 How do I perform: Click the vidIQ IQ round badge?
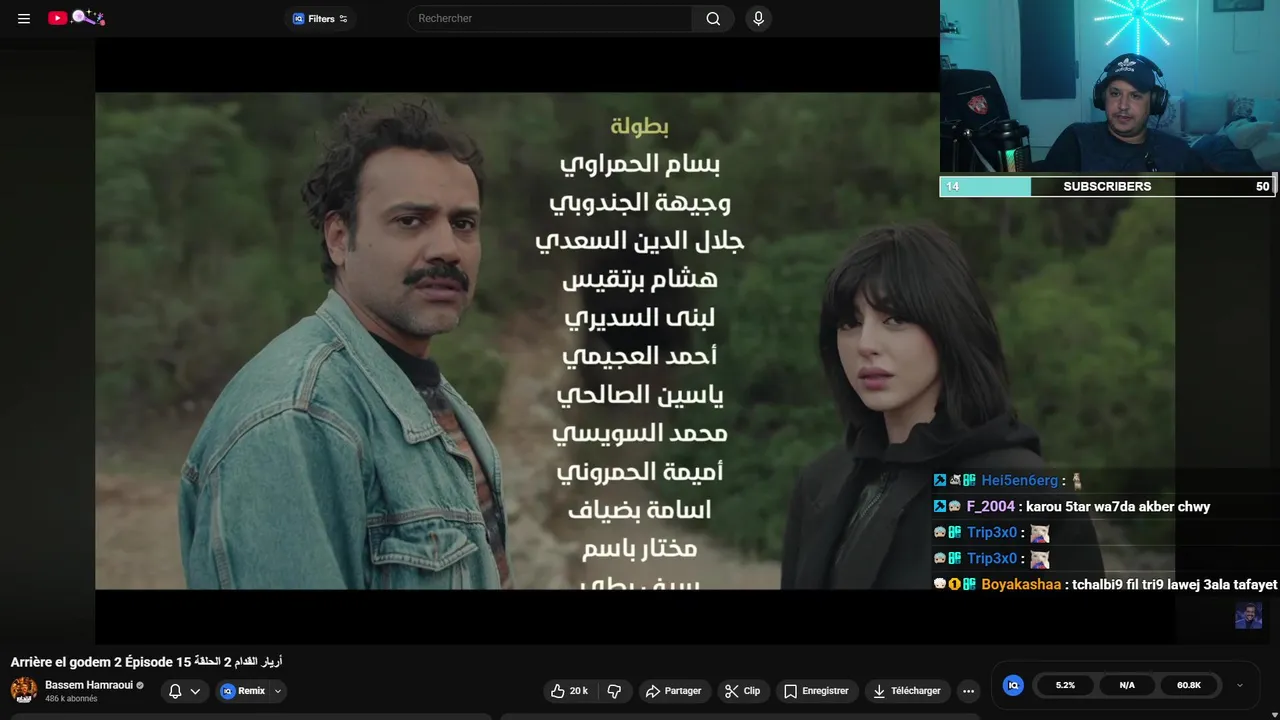(1013, 685)
